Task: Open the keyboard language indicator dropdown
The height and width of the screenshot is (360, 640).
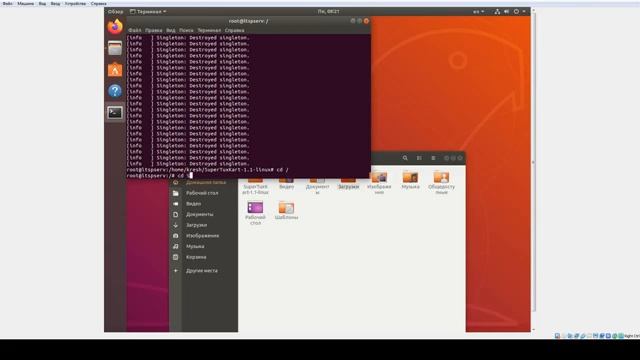Action: click(x=479, y=11)
